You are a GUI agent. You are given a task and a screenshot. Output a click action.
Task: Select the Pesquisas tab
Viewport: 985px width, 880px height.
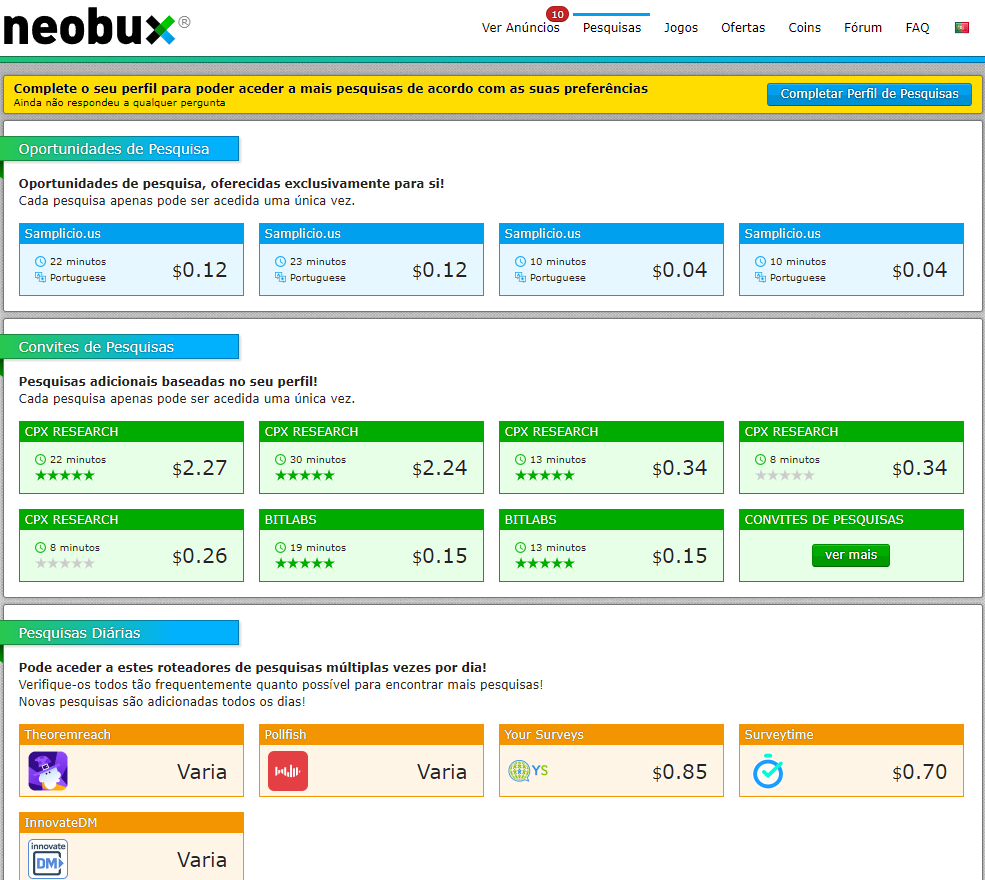coord(612,28)
